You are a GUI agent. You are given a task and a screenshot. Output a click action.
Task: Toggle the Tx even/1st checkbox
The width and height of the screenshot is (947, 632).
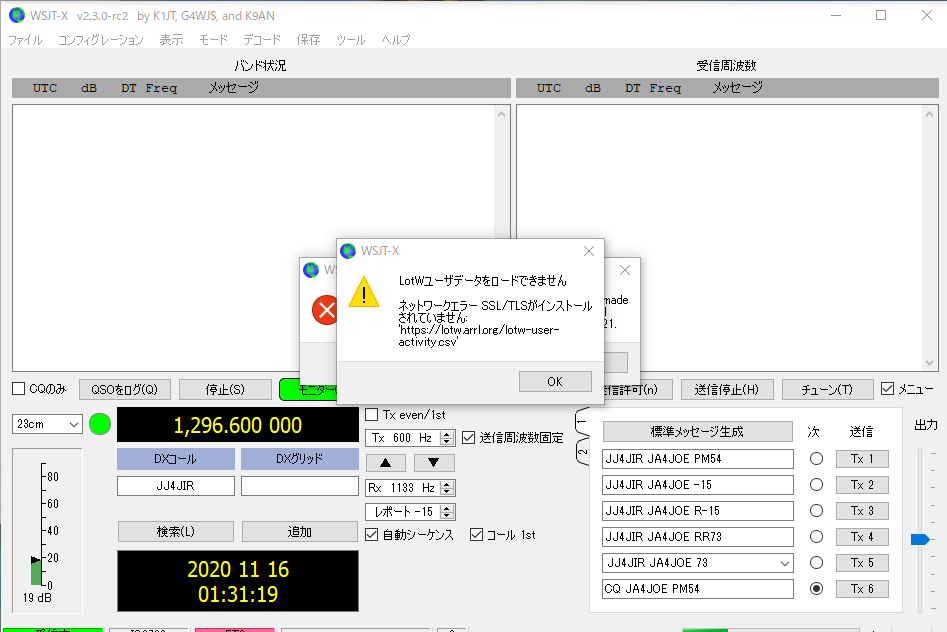coord(372,414)
